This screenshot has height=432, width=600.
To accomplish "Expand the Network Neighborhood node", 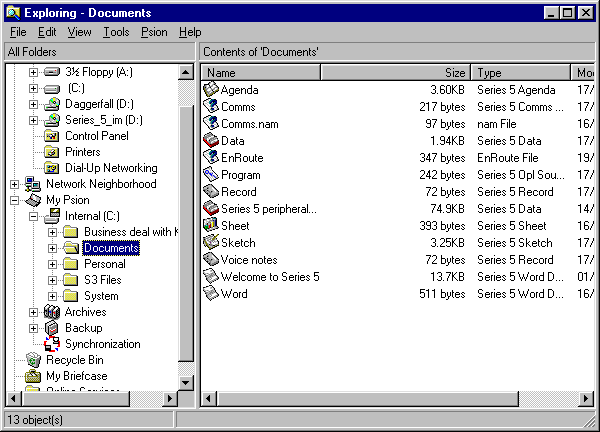I will pos(15,184).
